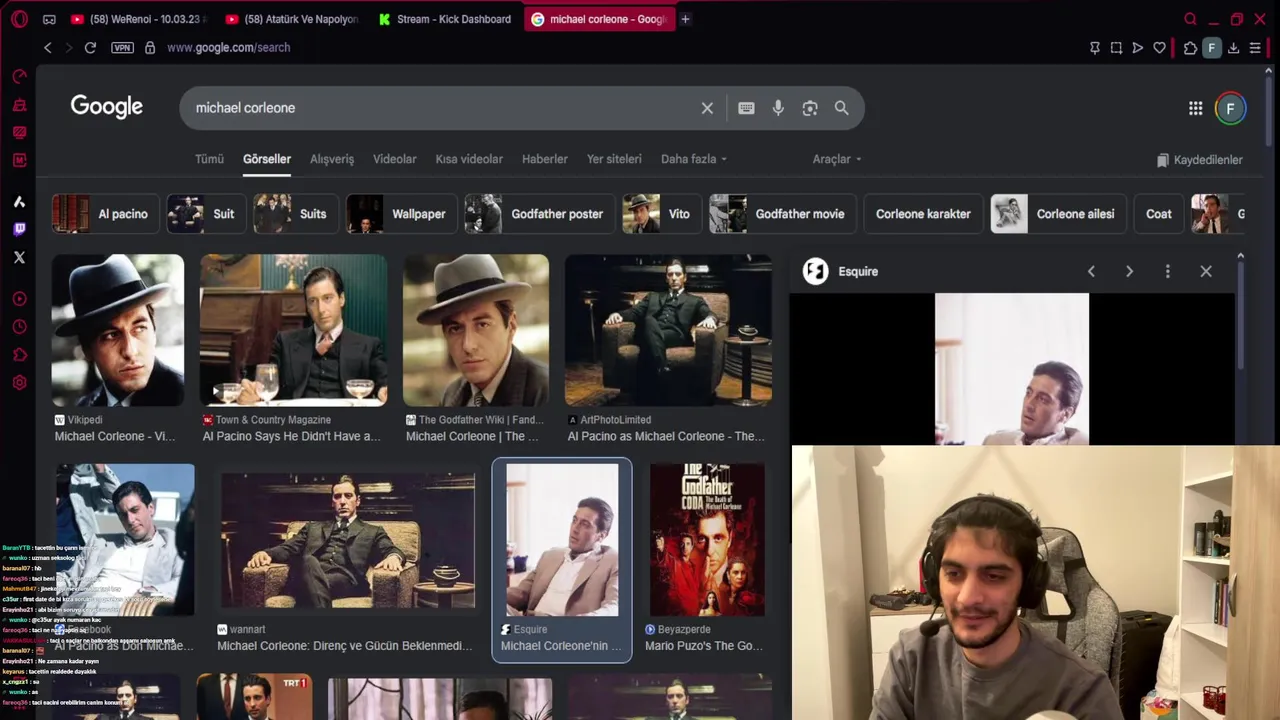The height and width of the screenshot is (720, 1280).
Task: Open sidebar settings gear icon
Action: 19,382
